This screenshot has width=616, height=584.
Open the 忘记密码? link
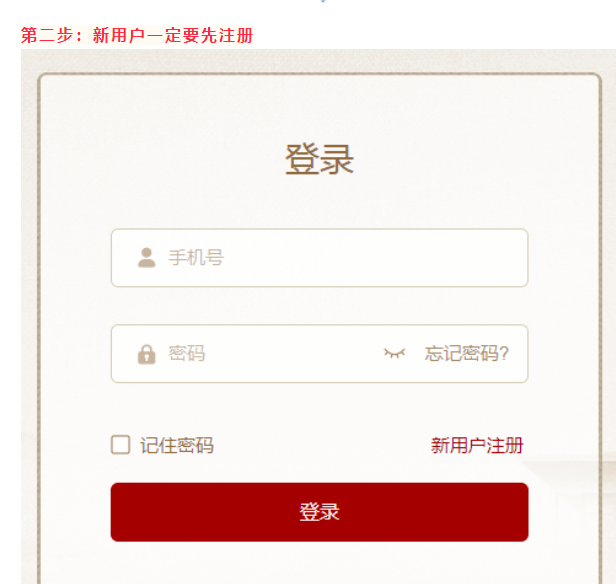click(467, 353)
